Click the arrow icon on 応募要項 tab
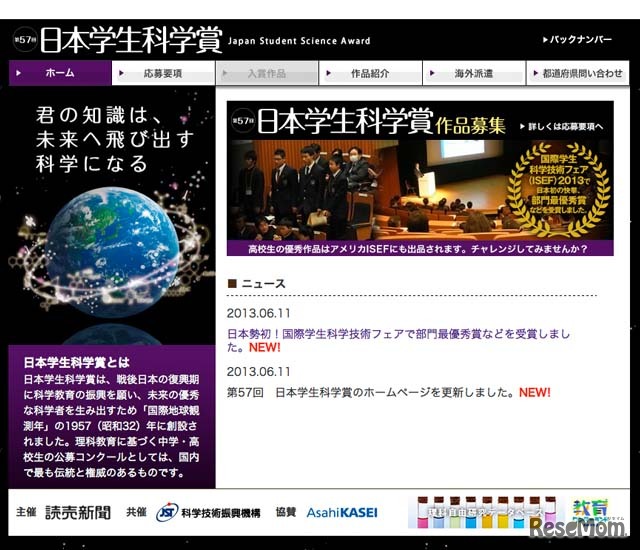 point(121,73)
